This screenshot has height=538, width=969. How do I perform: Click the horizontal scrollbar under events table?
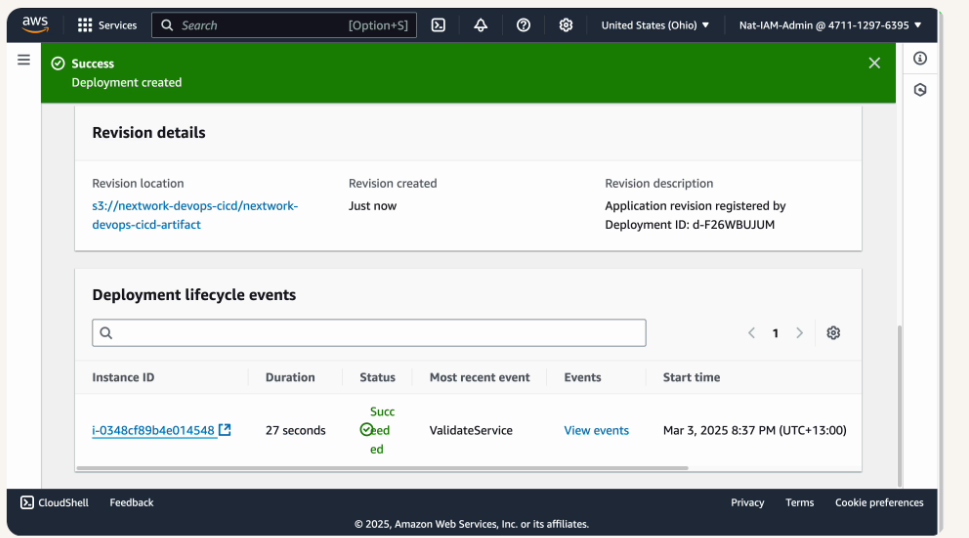pos(382,467)
